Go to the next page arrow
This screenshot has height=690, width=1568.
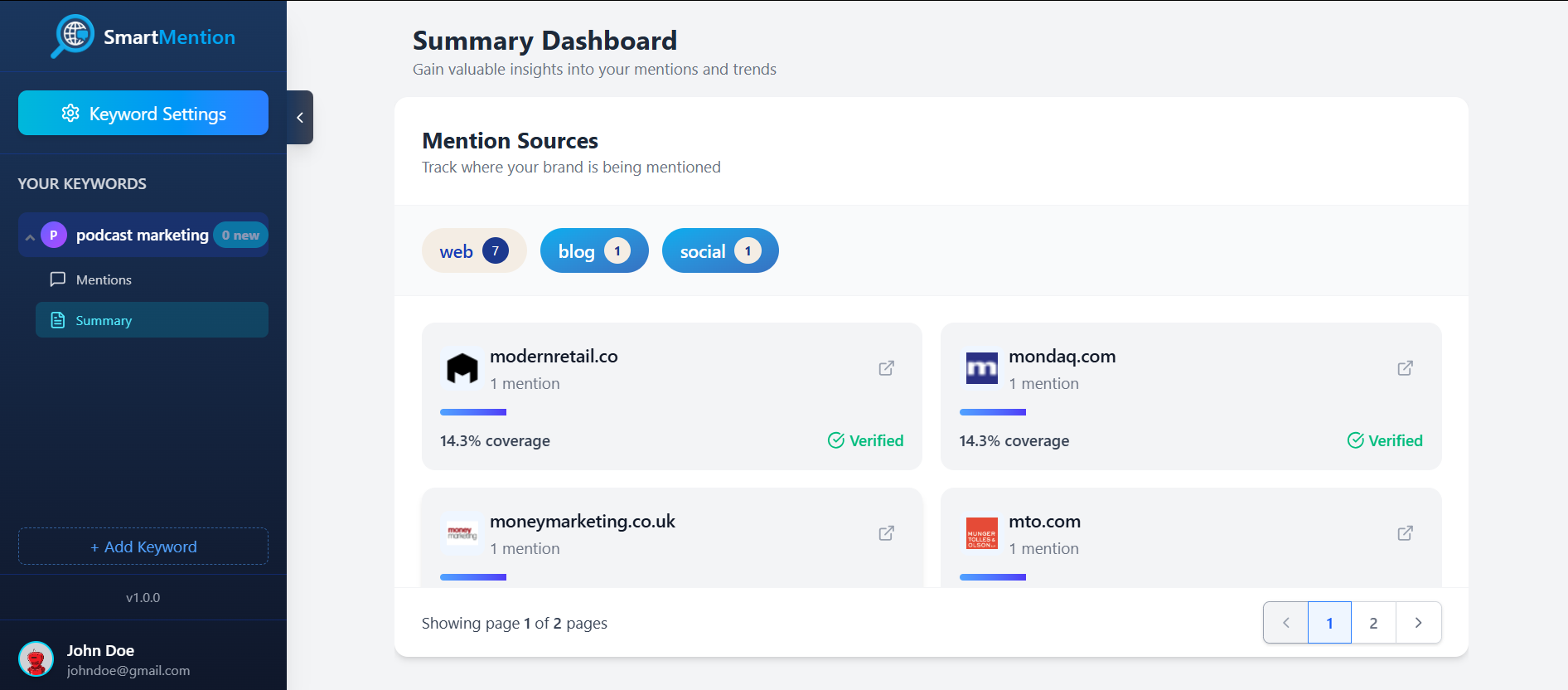(x=1418, y=623)
